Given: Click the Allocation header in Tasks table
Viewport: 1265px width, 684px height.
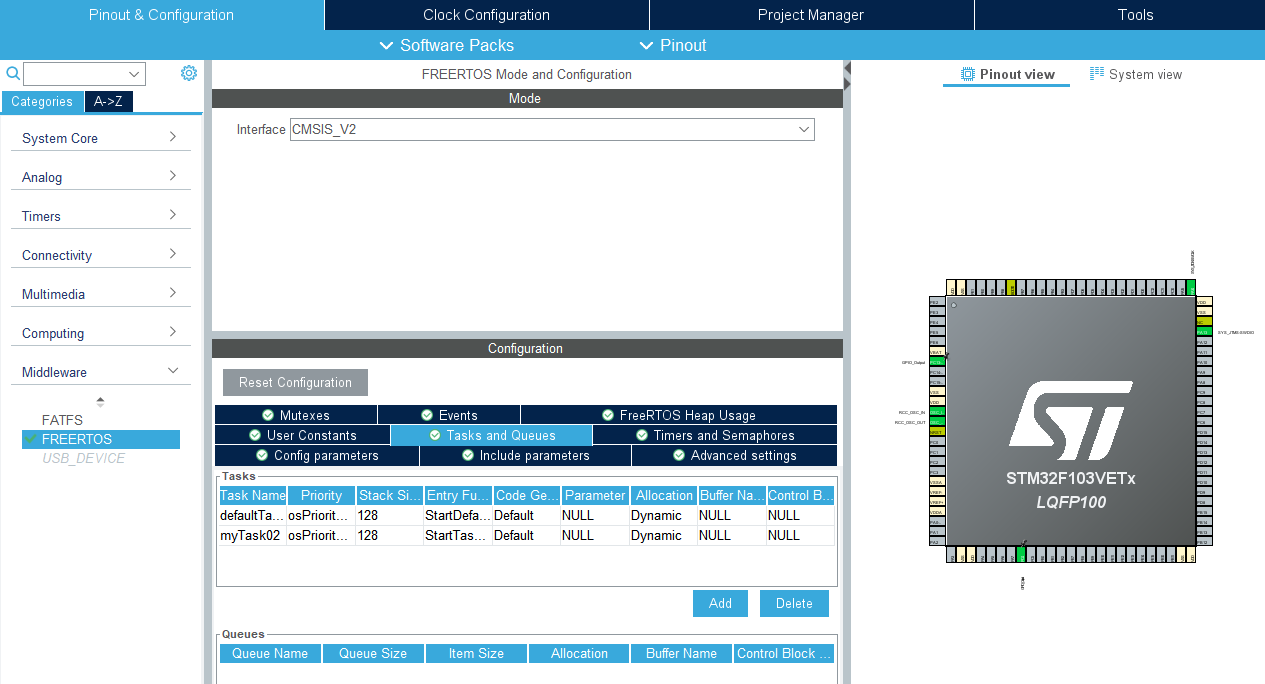Looking at the screenshot, I should (x=664, y=495).
